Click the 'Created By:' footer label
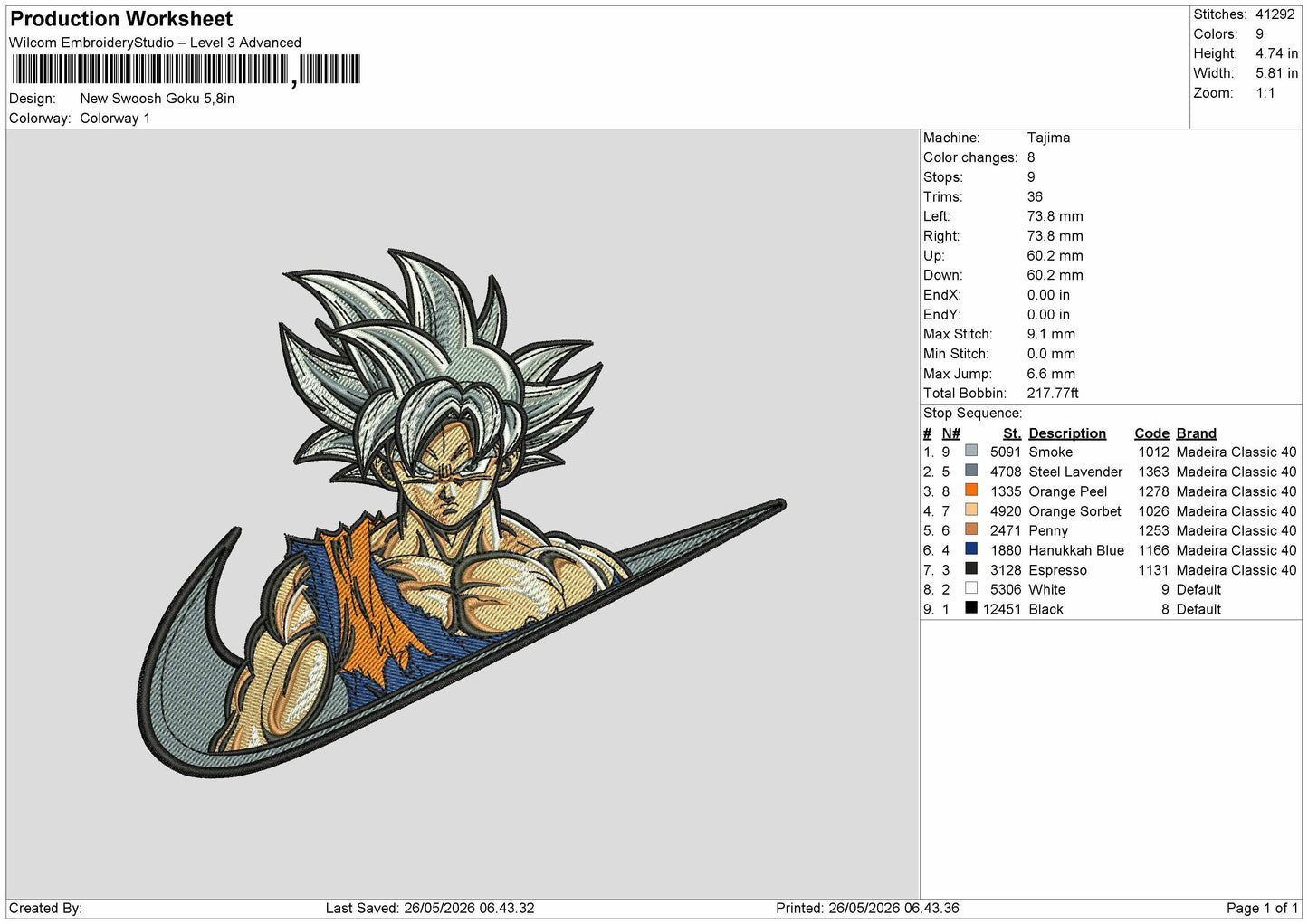 pos(45,909)
